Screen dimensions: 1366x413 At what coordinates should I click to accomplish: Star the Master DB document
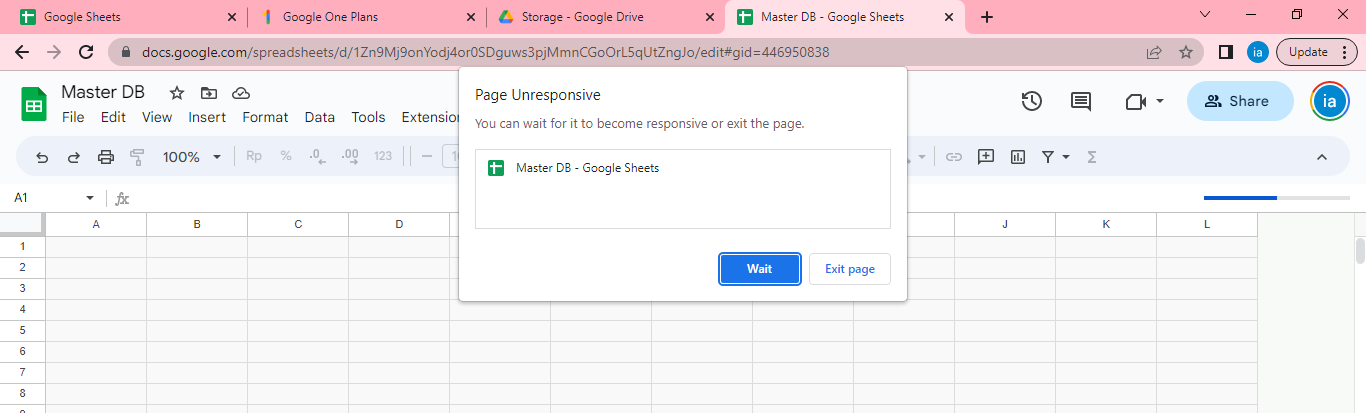pyautogui.click(x=177, y=93)
